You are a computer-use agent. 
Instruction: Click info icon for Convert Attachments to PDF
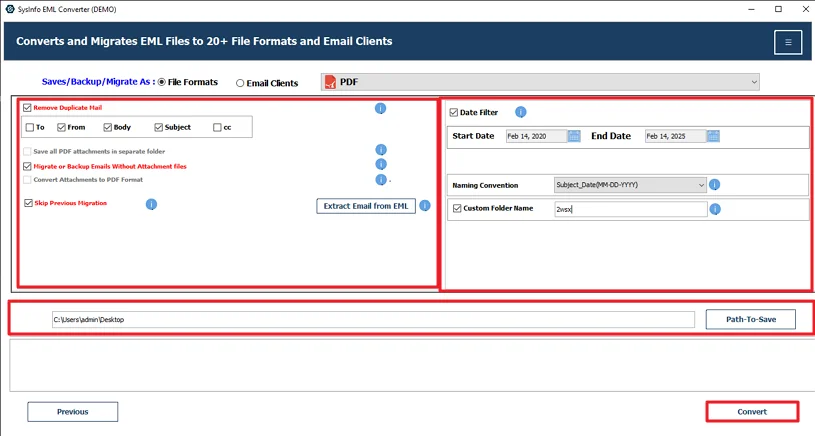[x=381, y=180]
